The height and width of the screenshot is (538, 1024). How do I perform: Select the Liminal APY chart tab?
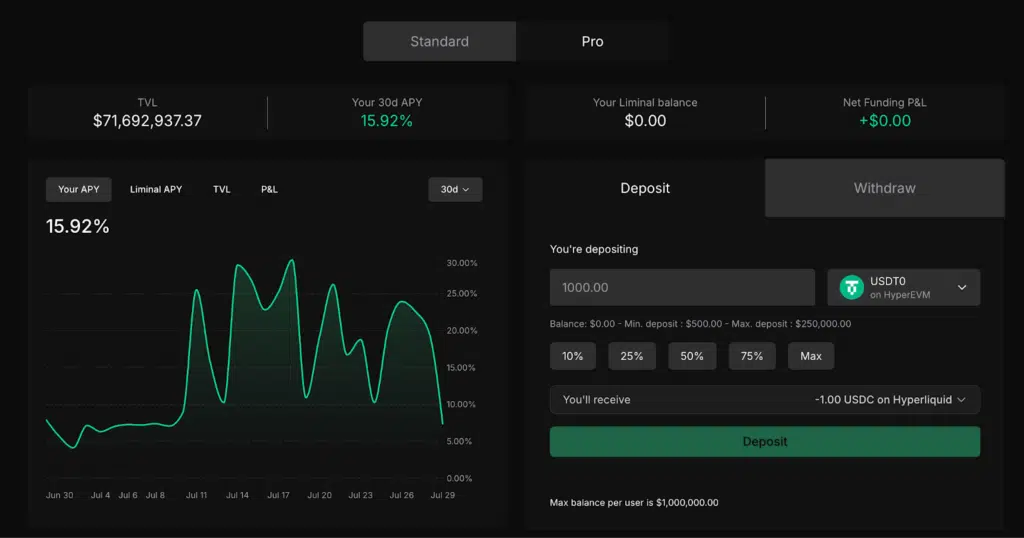point(156,190)
